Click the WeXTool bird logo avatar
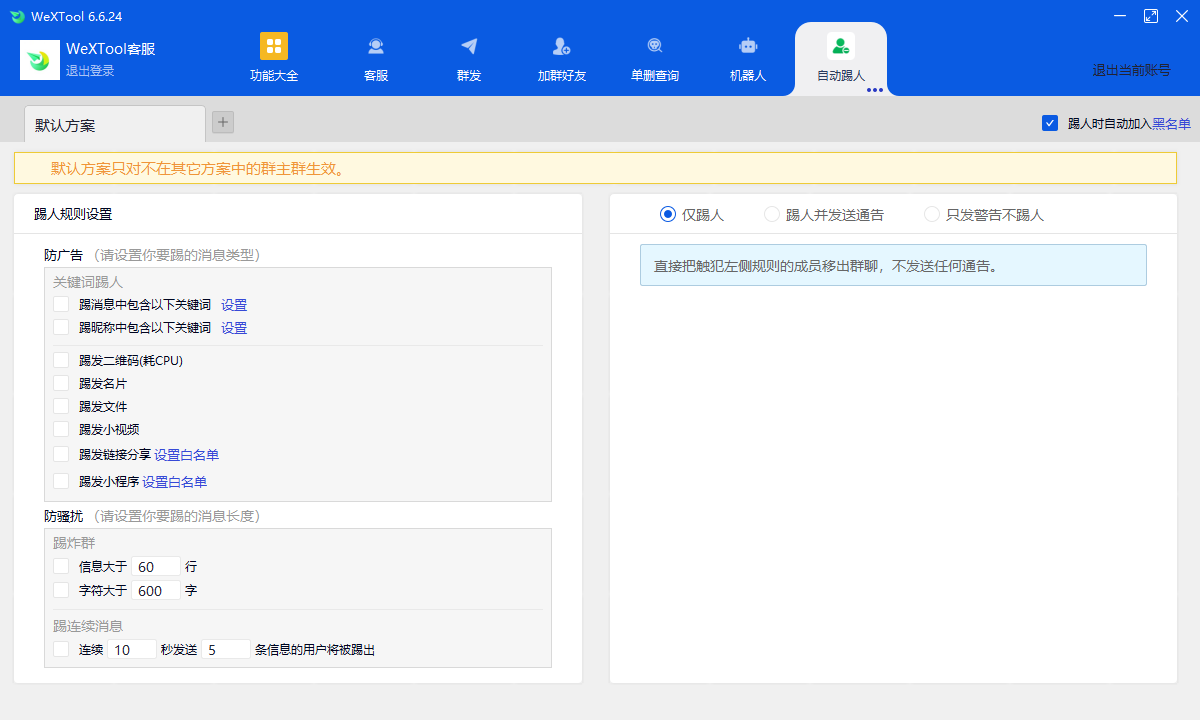 [x=40, y=60]
